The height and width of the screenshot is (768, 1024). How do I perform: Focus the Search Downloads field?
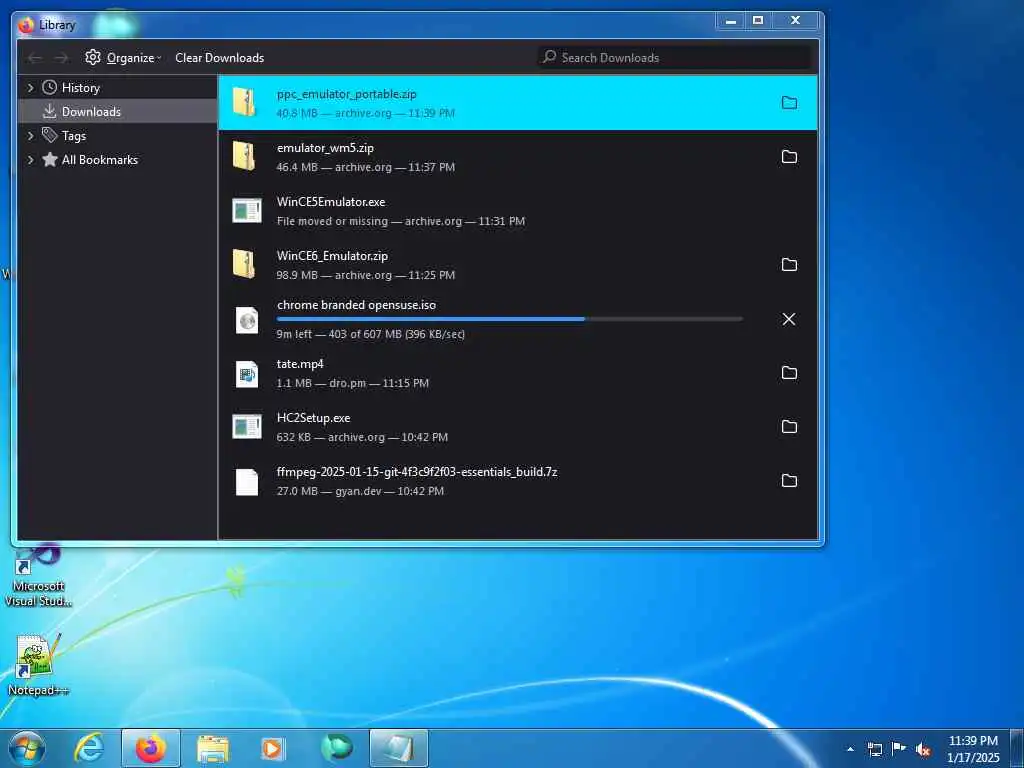[x=675, y=57]
